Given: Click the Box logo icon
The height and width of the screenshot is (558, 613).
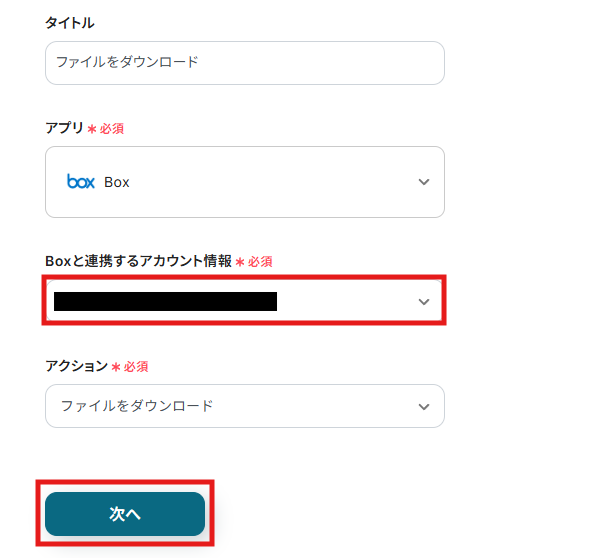Looking at the screenshot, I should 80,182.
